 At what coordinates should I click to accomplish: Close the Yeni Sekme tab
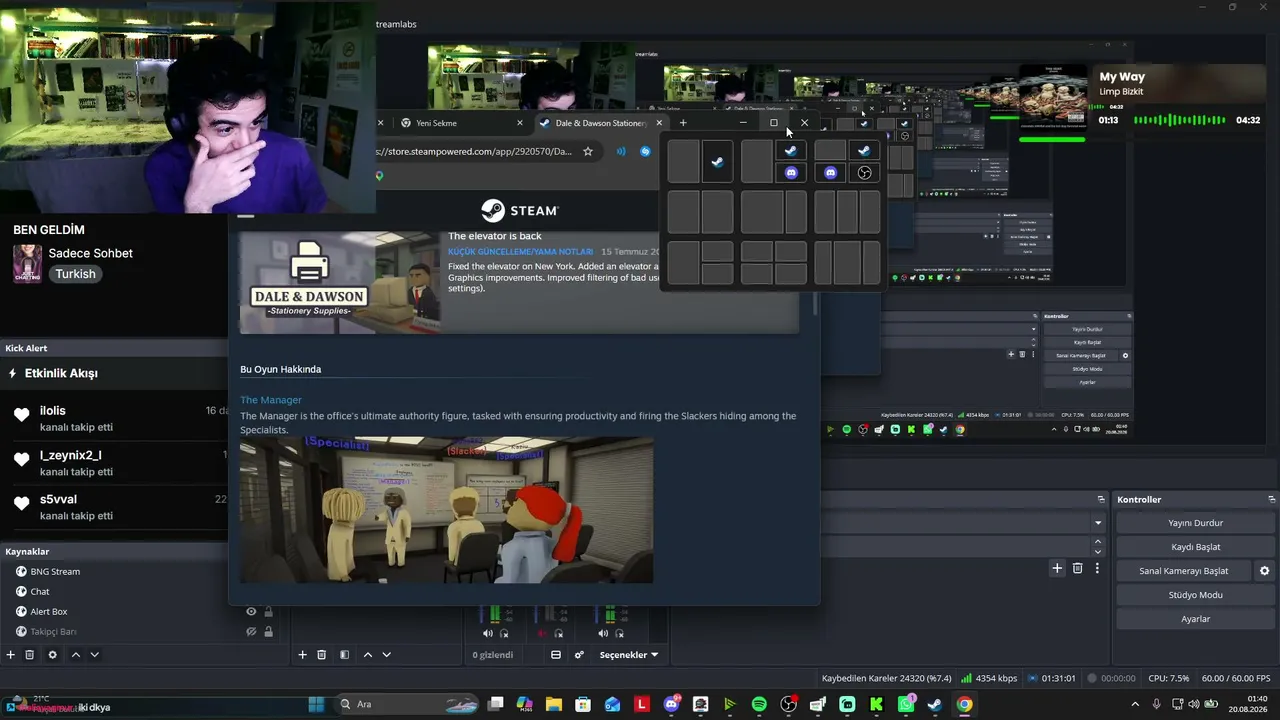coord(520,123)
